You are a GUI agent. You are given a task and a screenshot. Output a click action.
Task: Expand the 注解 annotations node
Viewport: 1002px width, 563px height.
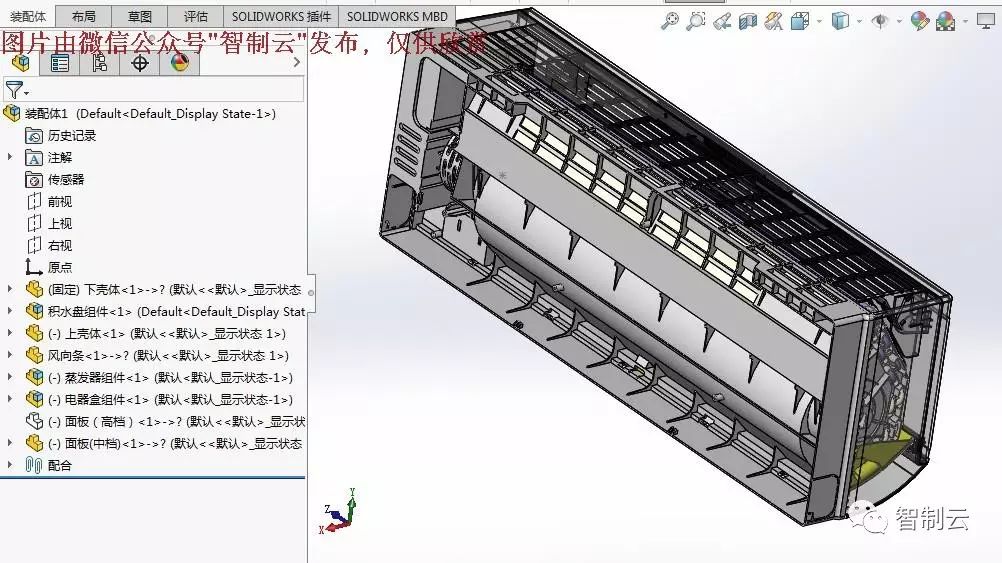(x=10, y=157)
